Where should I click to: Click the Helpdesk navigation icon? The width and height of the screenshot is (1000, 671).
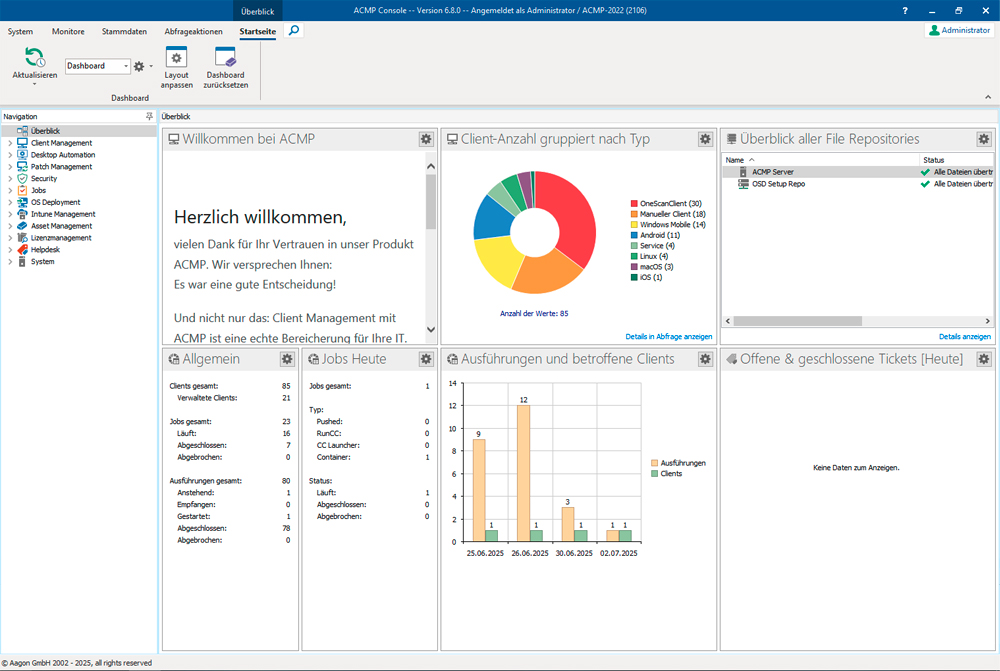22,249
